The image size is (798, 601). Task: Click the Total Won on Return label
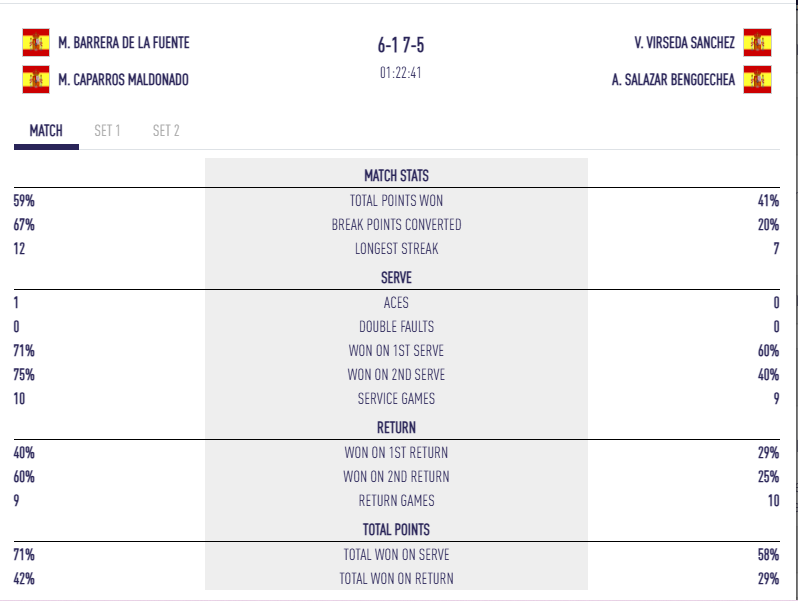396,578
